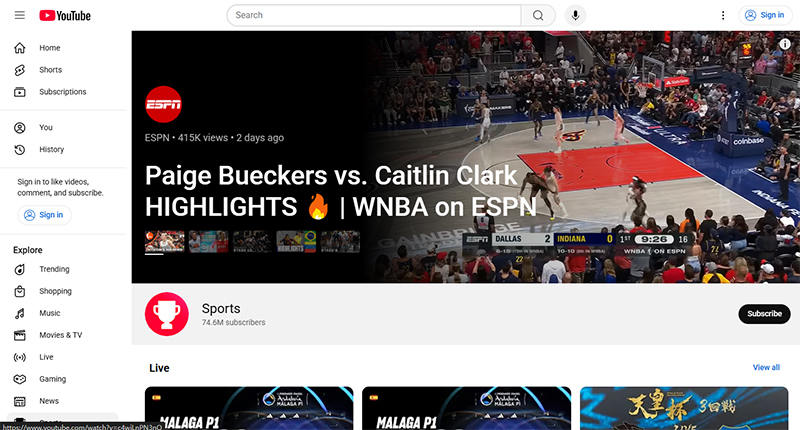
Task: Click the Shorts icon
Action: (x=19, y=70)
